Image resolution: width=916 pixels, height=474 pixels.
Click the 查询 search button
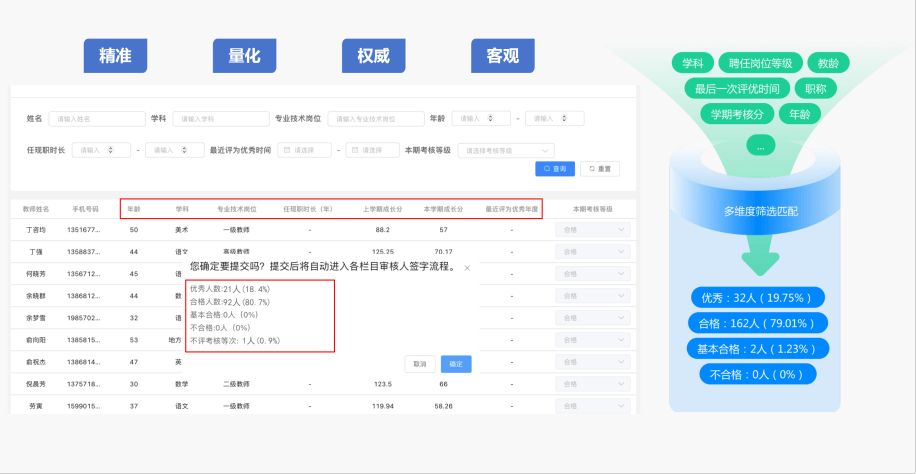[x=554, y=169]
